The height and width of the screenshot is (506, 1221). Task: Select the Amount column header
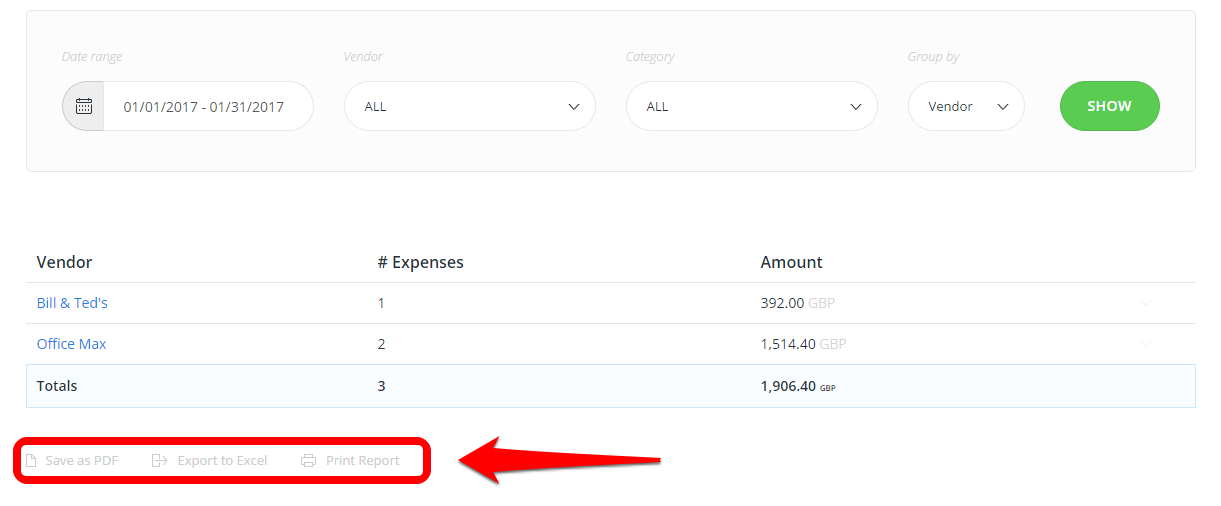pyautogui.click(x=792, y=262)
